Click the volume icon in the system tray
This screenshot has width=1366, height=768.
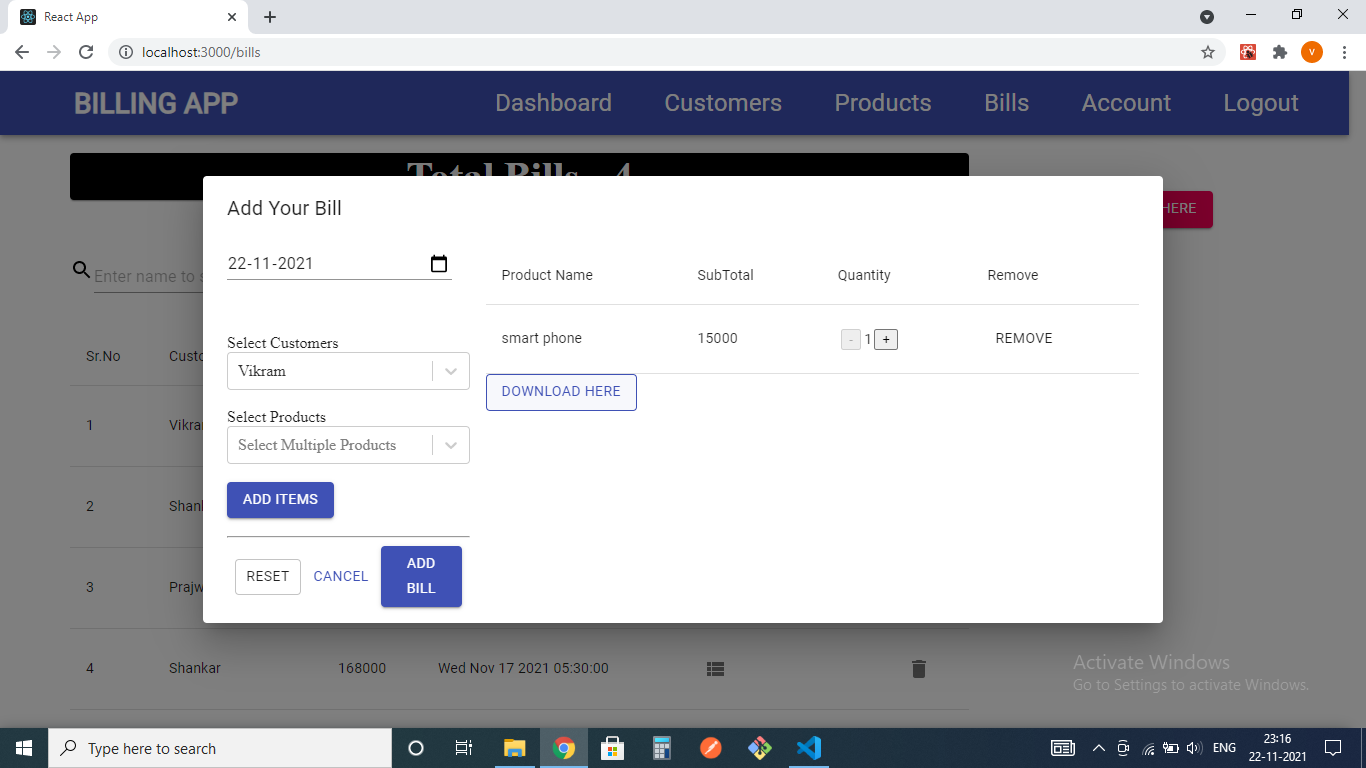[1194, 747]
